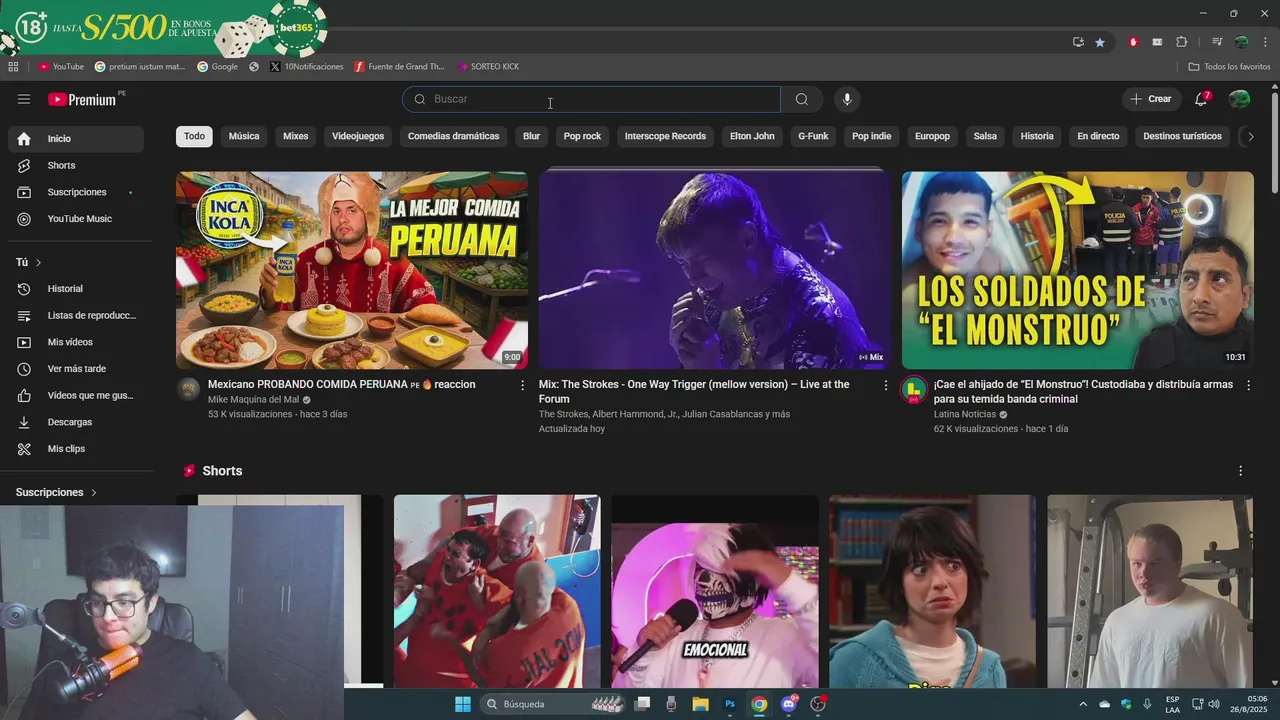Expand the Tú section
This screenshot has width=1280, height=720.
[x=29, y=262]
